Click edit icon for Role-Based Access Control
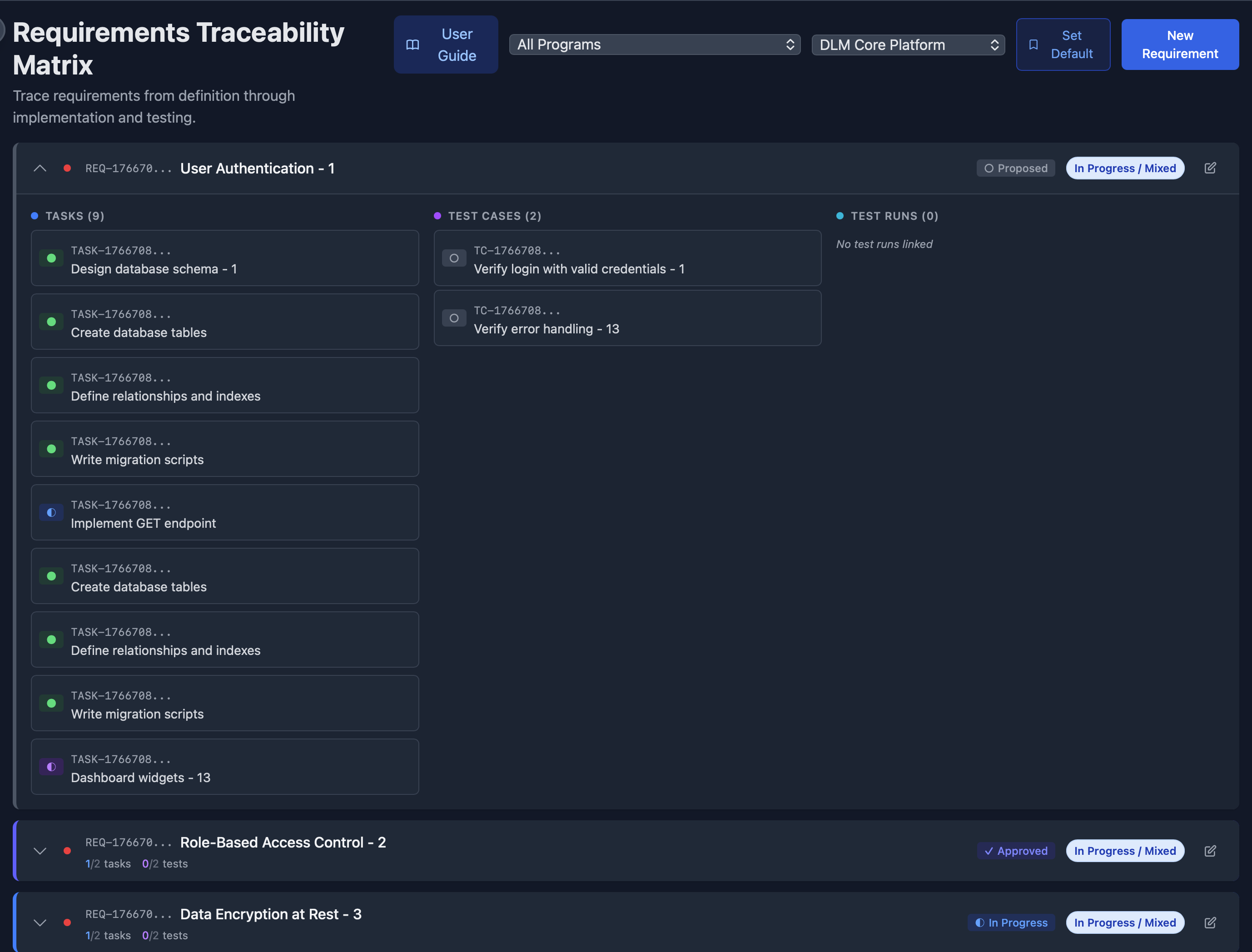Image resolution: width=1252 pixels, height=952 pixels. (1209, 851)
